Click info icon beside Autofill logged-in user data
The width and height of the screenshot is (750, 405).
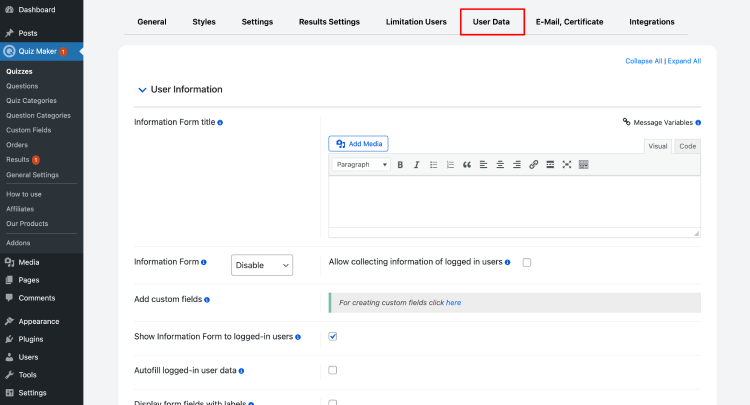(x=242, y=371)
